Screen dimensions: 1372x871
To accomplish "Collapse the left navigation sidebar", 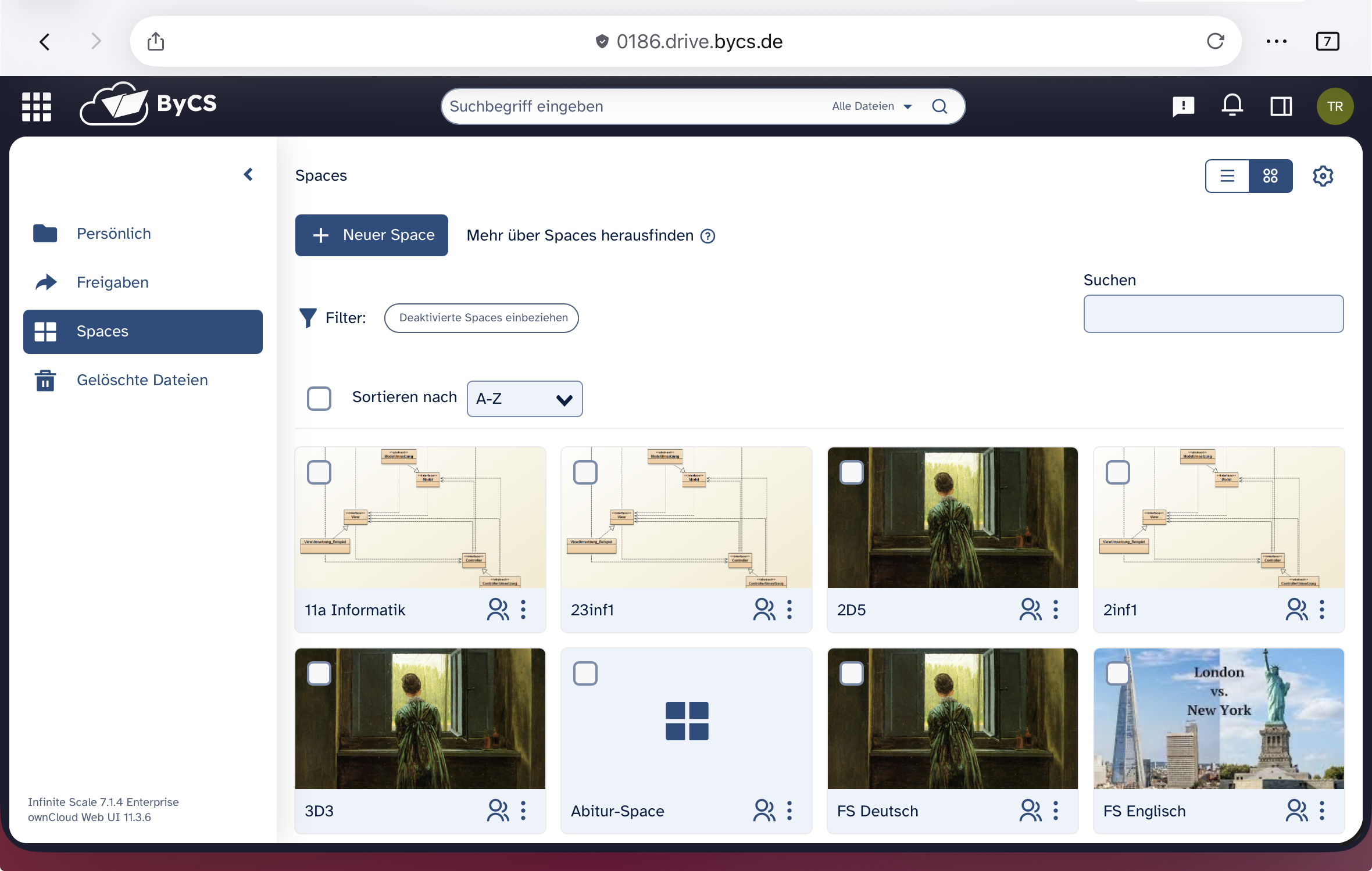I will pos(248,174).
